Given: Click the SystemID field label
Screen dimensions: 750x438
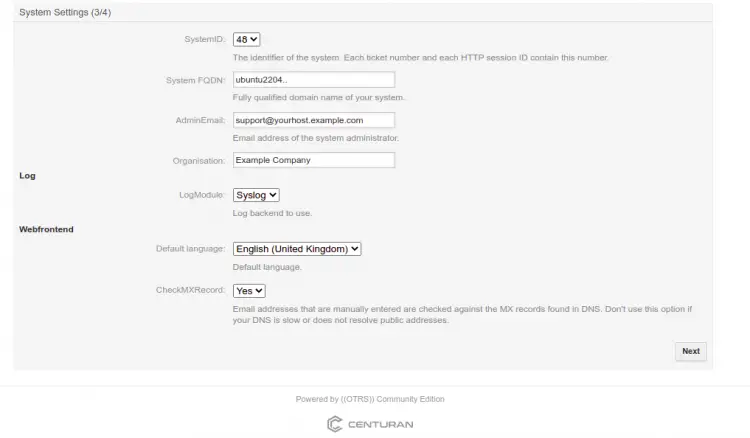Looking at the screenshot, I should pyautogui.click(x=205, y=39).
